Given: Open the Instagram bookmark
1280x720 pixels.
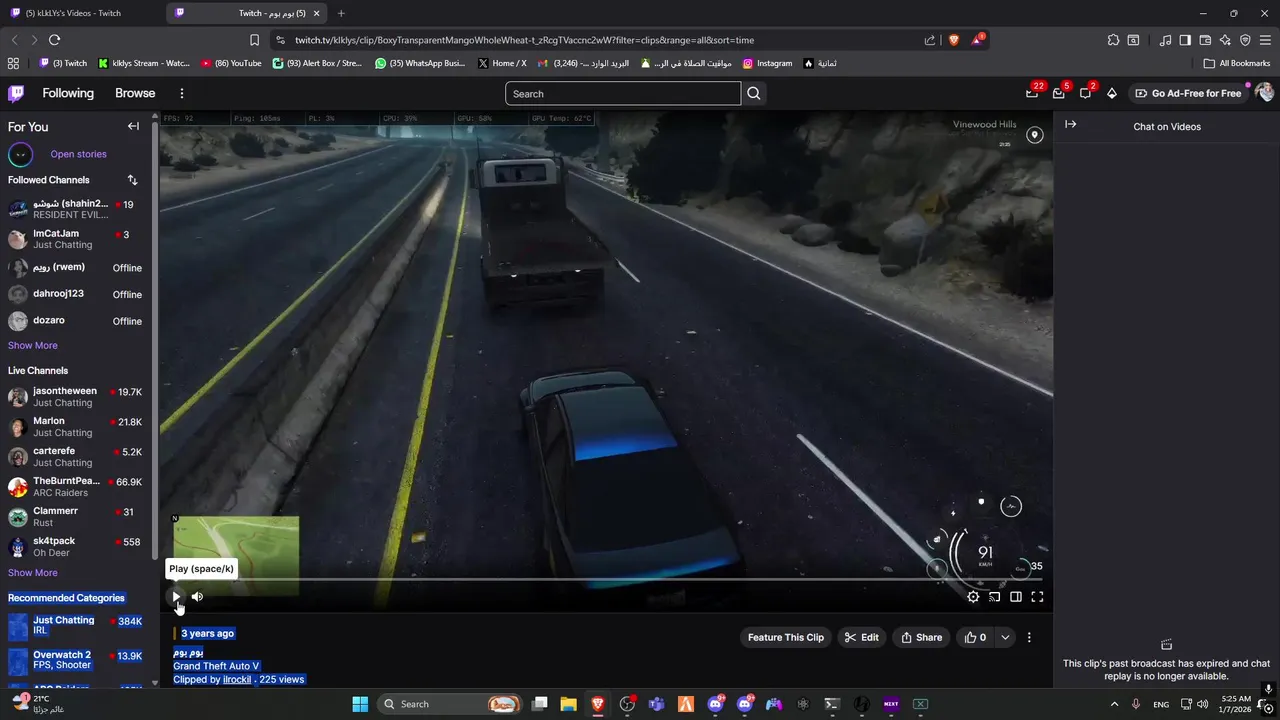Looking at the screenshot, I should coord(767,63).
